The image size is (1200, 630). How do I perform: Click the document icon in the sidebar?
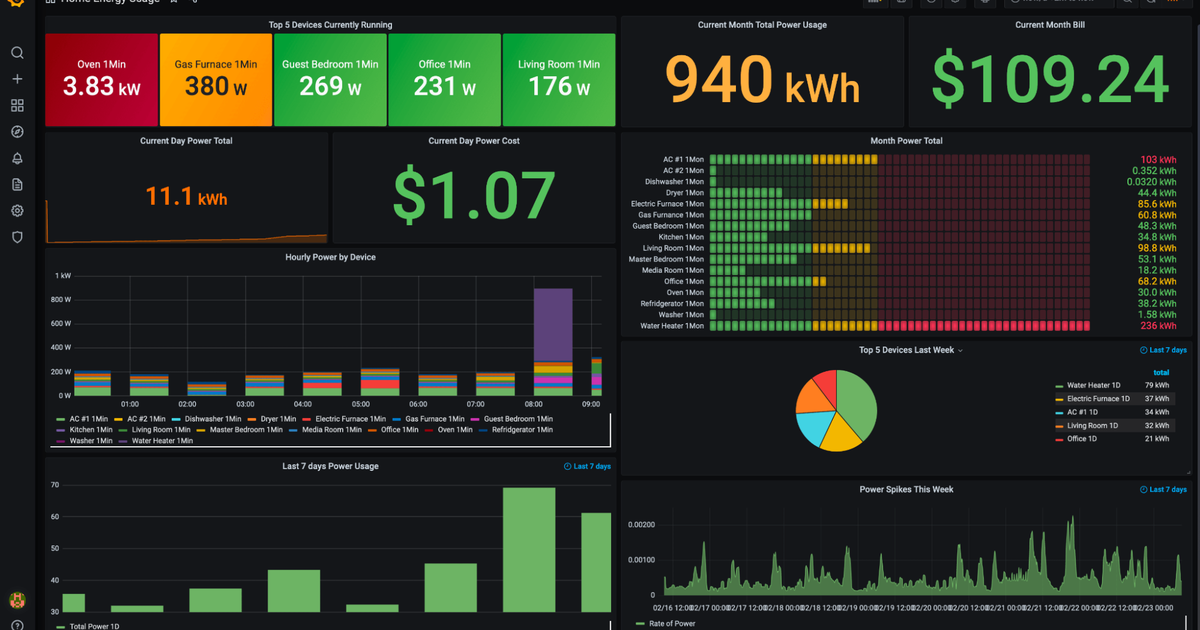(x=17, y=185)
